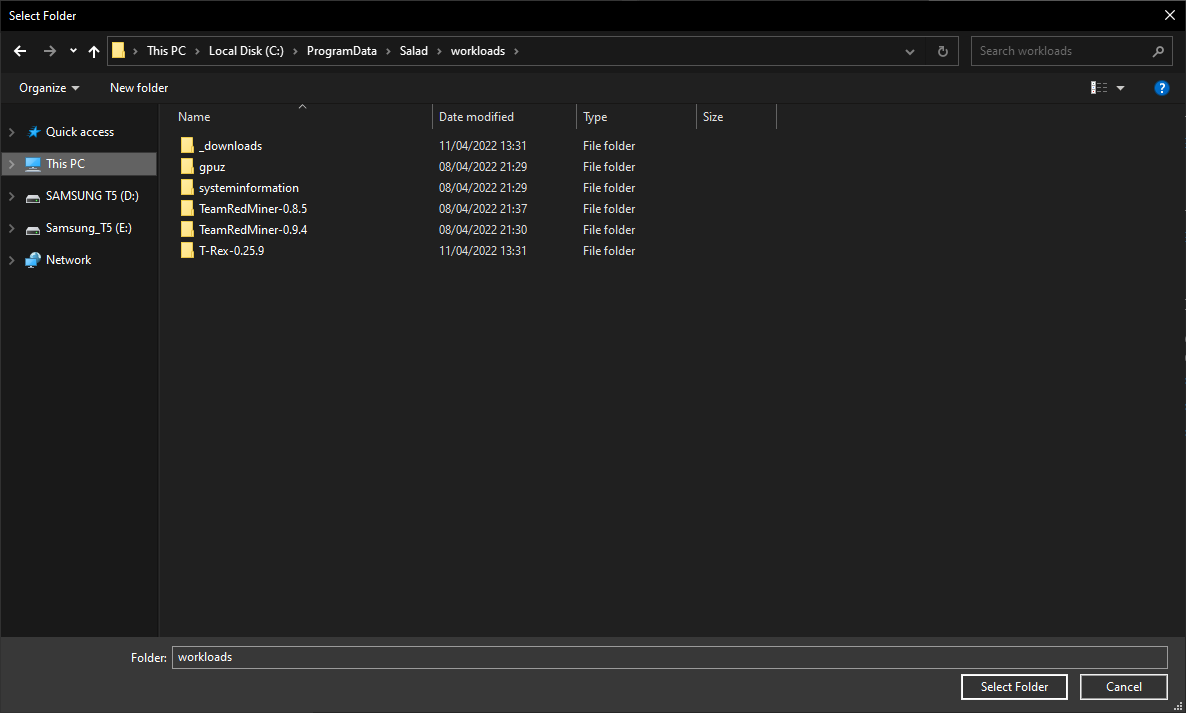Cancel the Select Folder dialog

click(x=1124, y=687)
